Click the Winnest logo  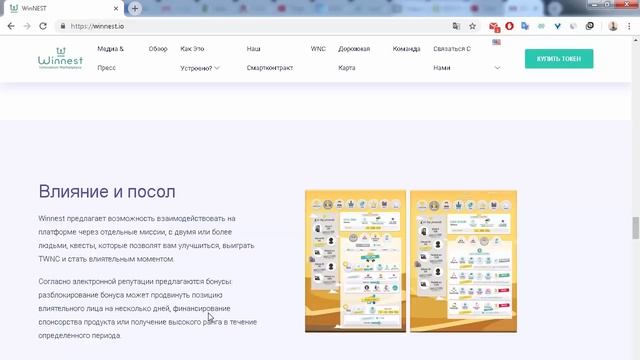tap(60, 58)
